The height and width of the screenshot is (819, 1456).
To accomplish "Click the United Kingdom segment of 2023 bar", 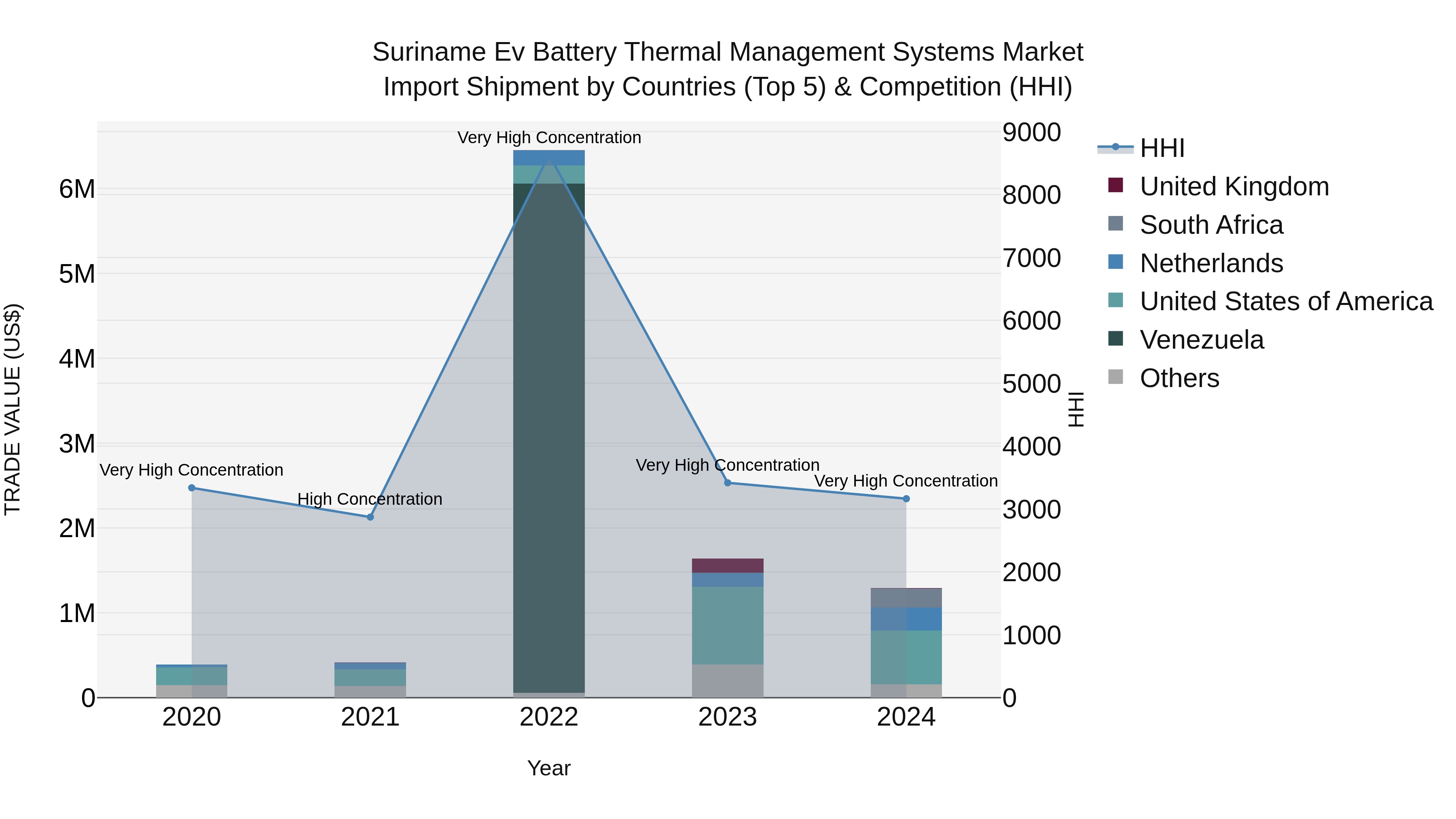I will pyautogui.click(x=728, y=566).
